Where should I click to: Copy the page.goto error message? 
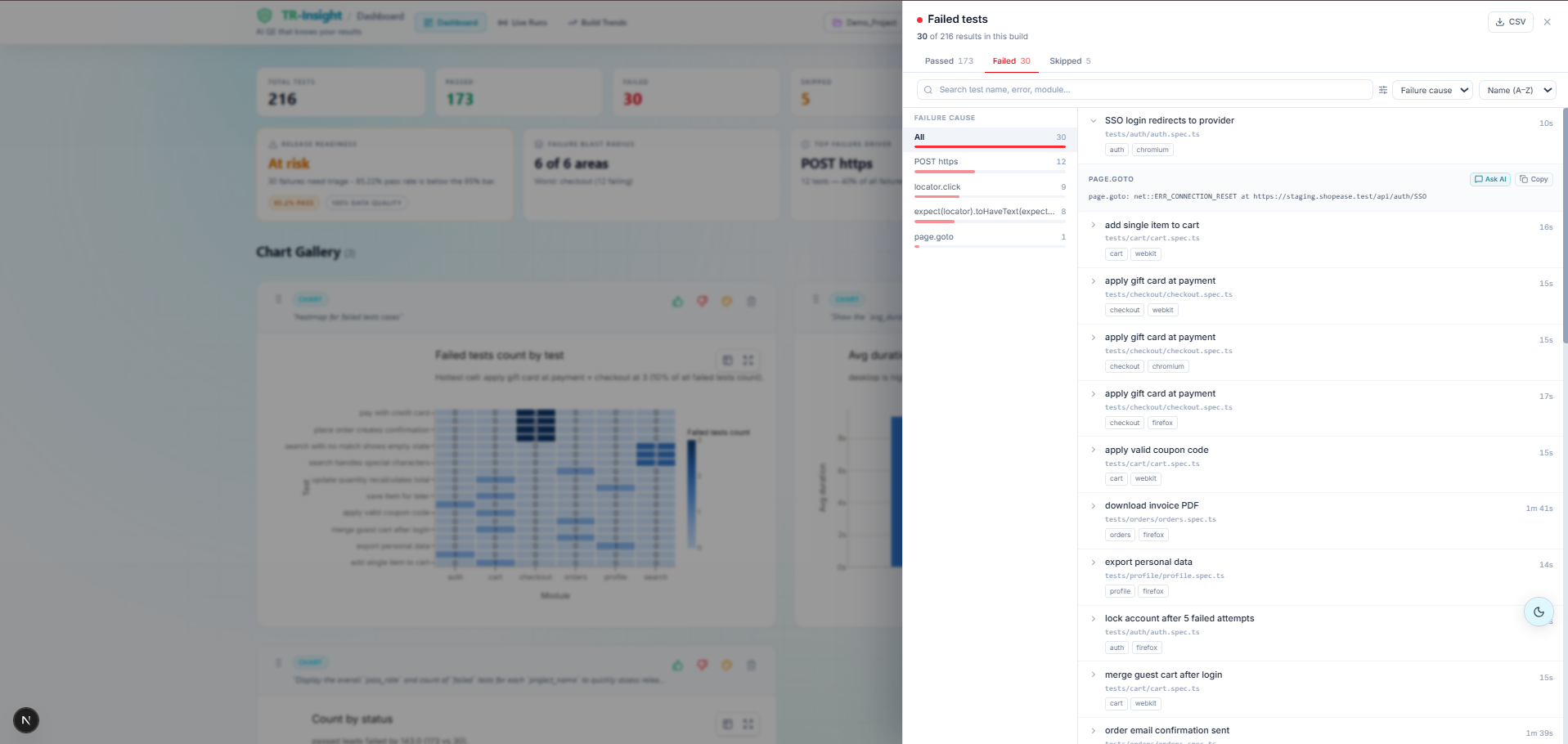point(1534,179)
